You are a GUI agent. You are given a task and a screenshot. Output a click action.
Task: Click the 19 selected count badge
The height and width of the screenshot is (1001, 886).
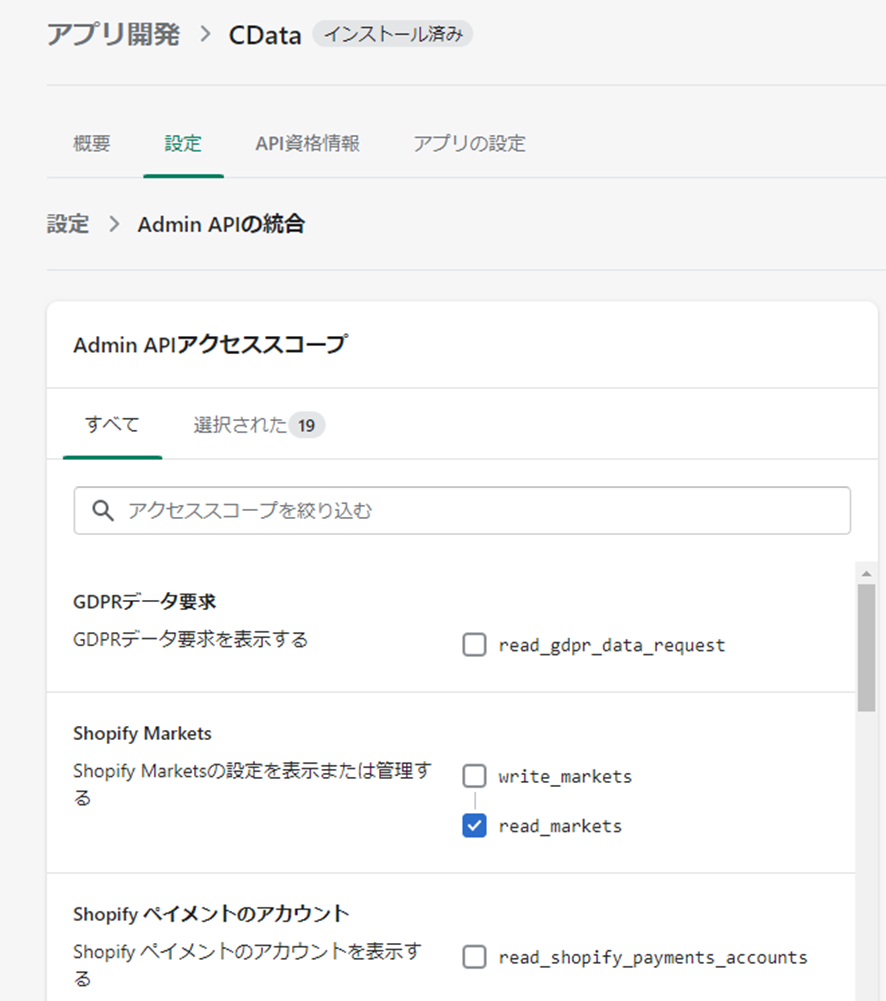click(x=306, y=425)
